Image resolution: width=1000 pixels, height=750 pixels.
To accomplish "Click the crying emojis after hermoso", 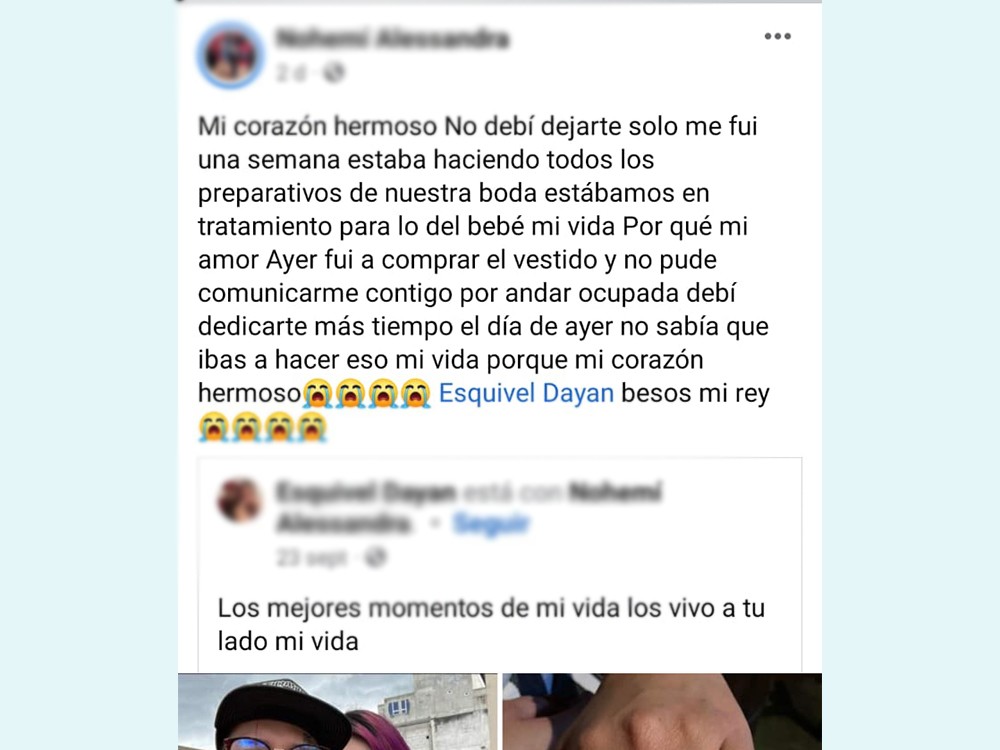I will [x=367, y=393].
